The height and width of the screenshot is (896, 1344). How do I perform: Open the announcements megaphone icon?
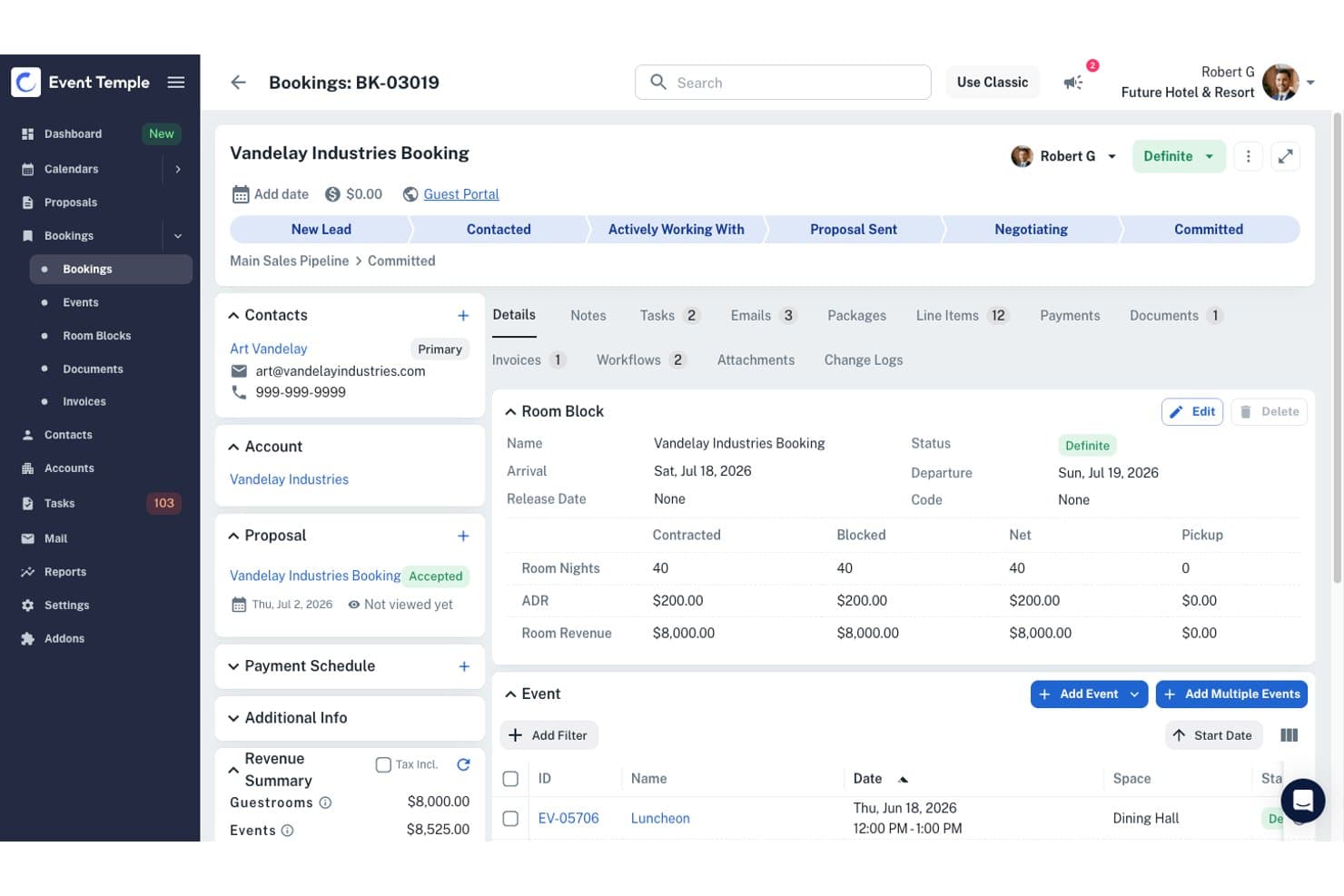point(1073,83)
